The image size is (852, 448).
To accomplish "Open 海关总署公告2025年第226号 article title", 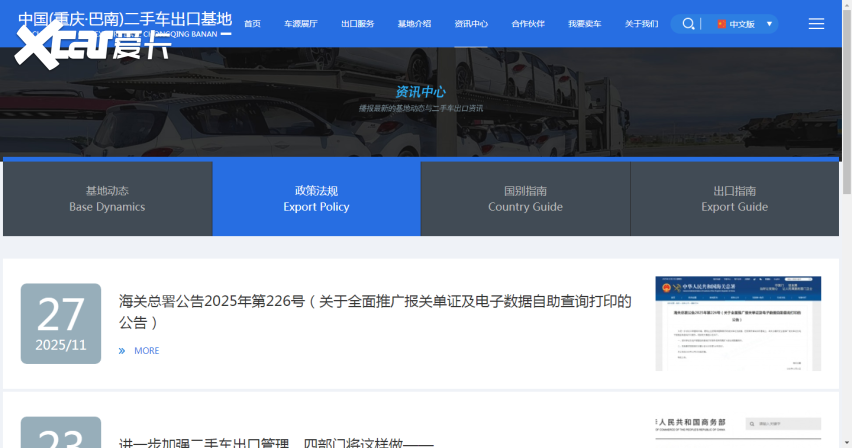I will pyautogui.click(x=375, y=312).
